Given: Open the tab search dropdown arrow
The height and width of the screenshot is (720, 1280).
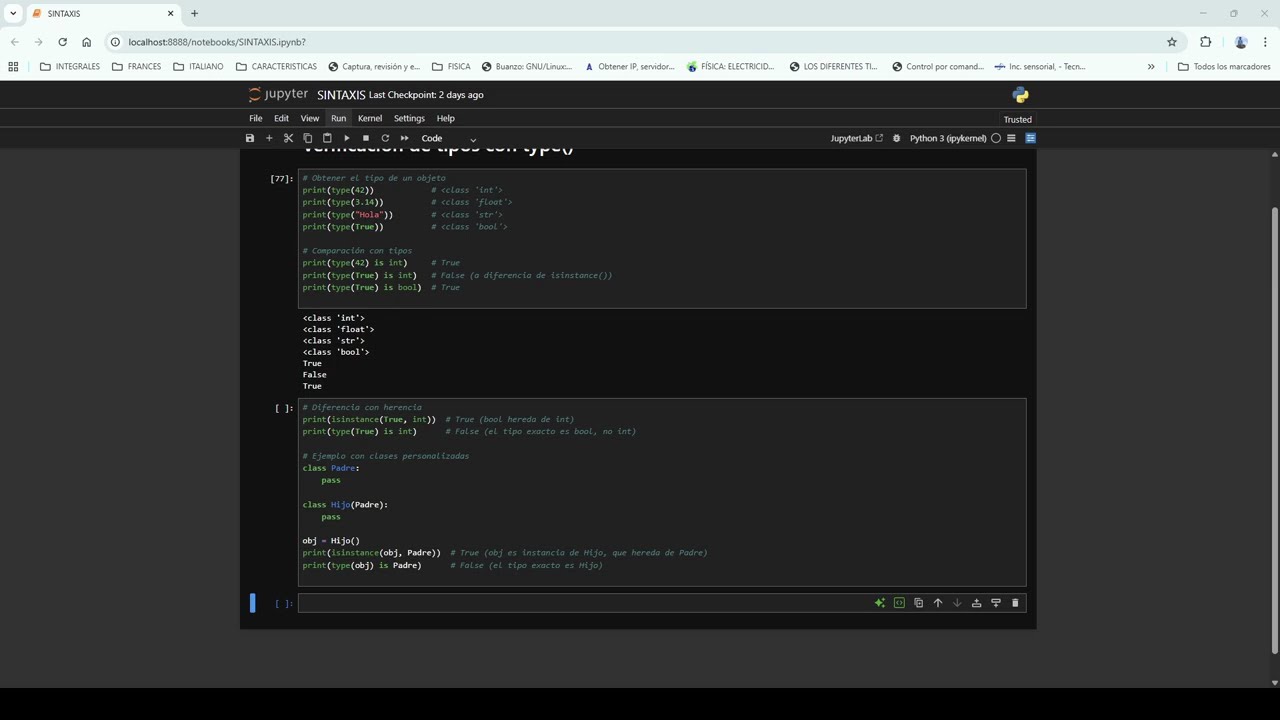Looking at the screenshot, I should [13, 13].
